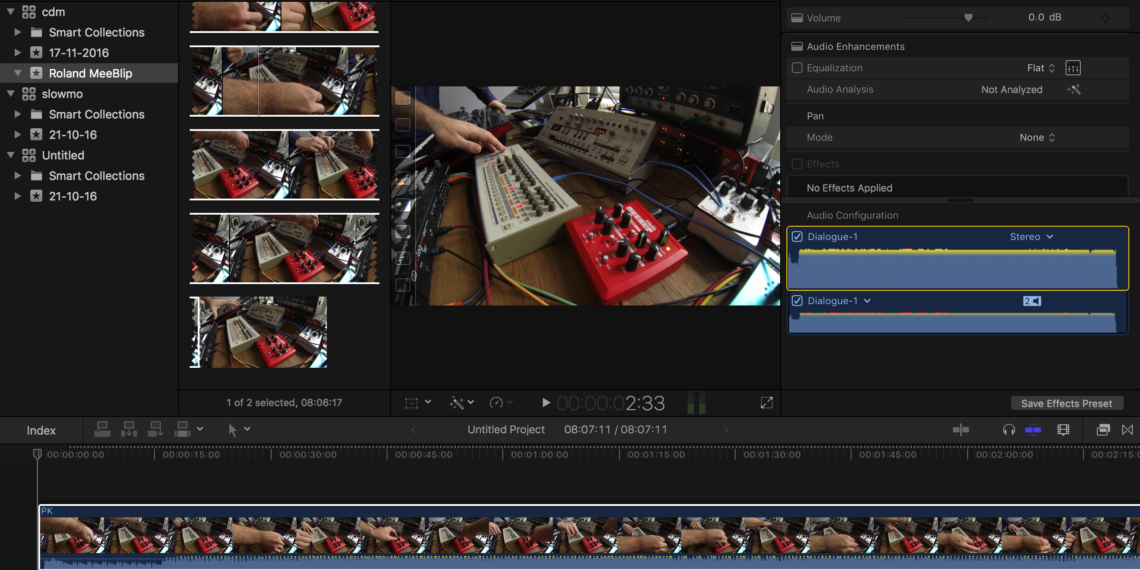Select the Roland MeeBlip event
The image size is (1140, 570).
tap(90, 73)
